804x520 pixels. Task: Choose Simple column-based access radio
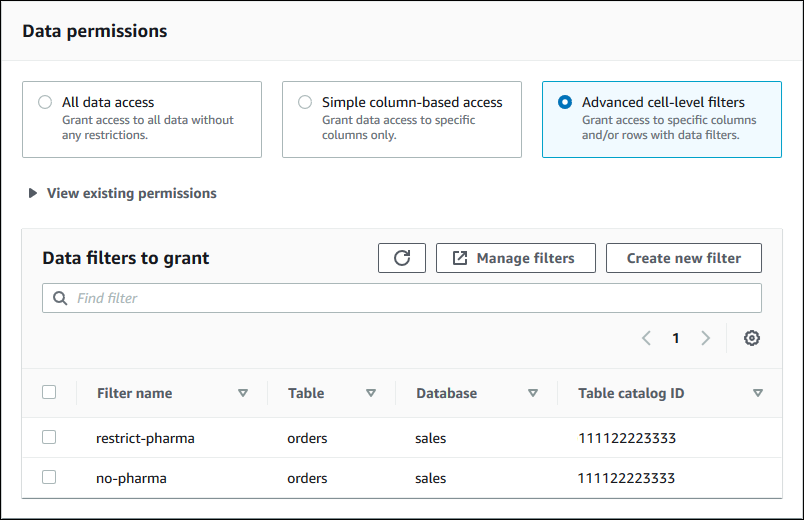click(x=305, y=102)
